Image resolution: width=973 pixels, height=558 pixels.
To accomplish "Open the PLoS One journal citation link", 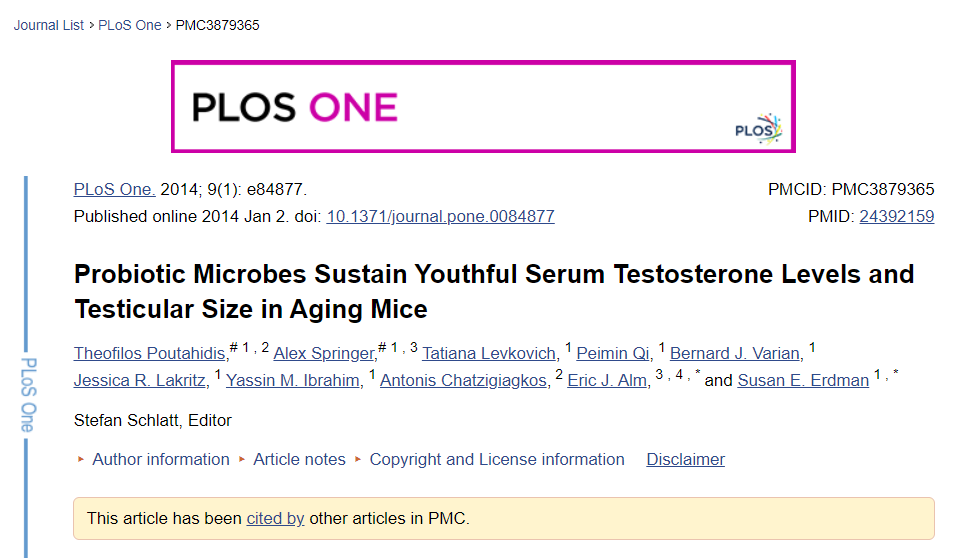I will 114,190.
